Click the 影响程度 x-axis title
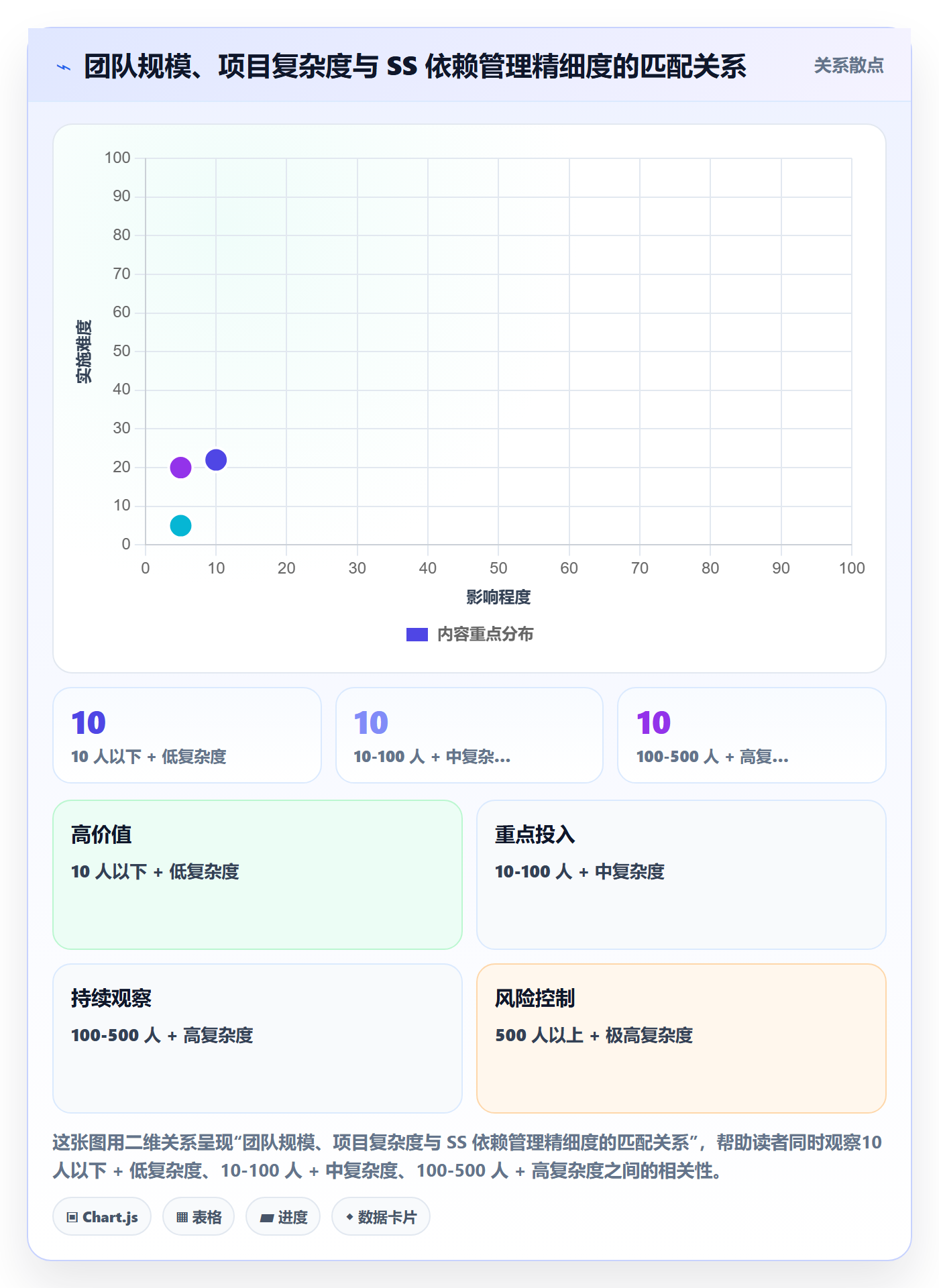The height and width of the screenshot is (1288, 939). pyautogui.click(x=498, y=597)
